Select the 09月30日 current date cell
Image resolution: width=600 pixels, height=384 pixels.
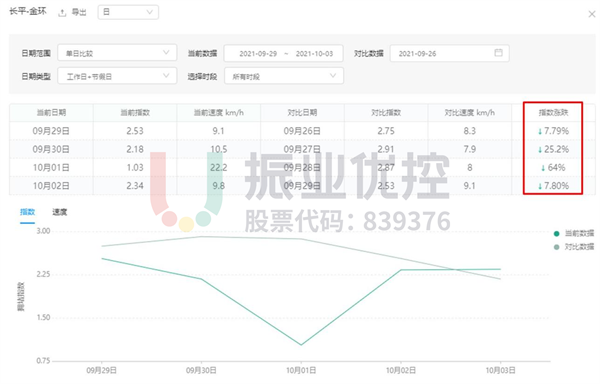tap(51, 149)
